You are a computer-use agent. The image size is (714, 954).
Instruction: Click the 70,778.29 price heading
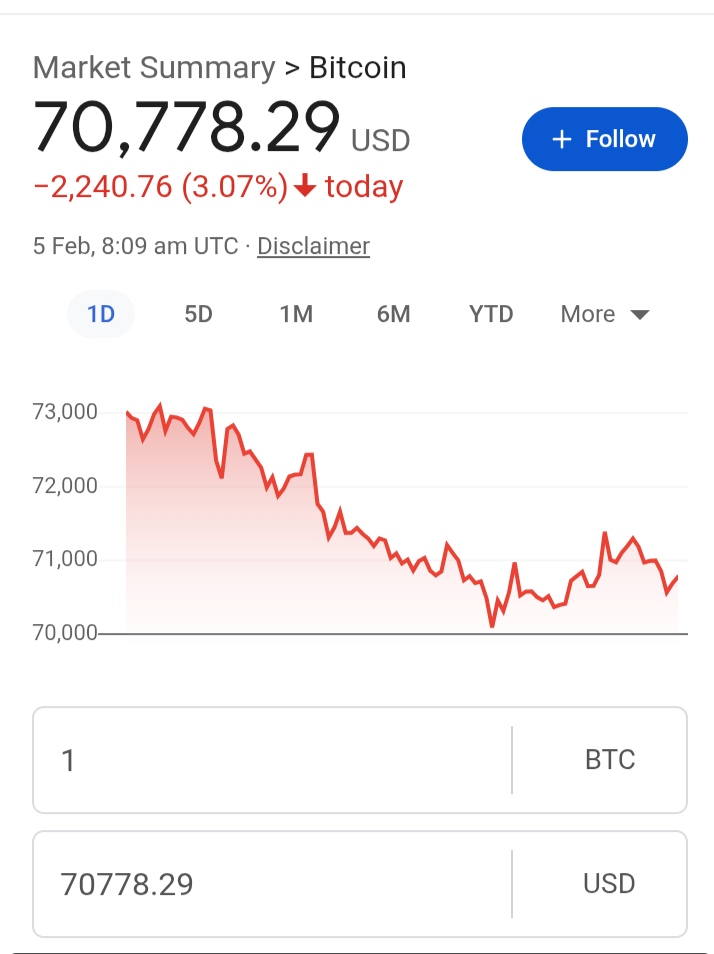(x=187, y=129)
